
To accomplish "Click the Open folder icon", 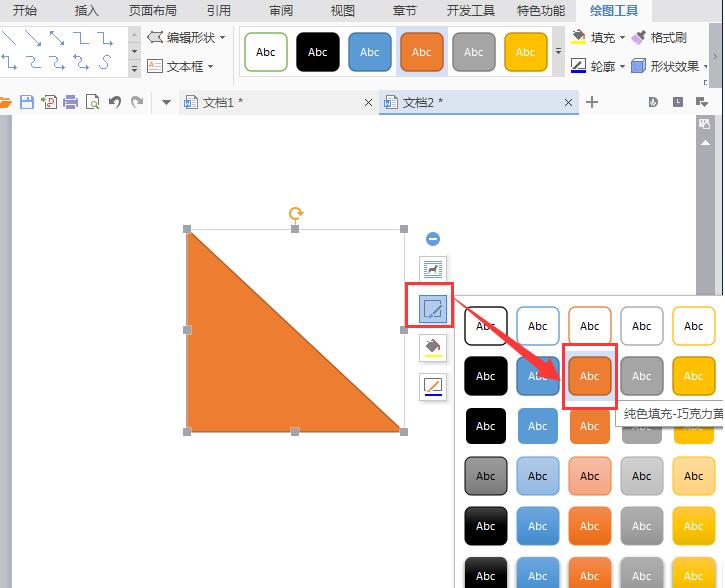I will point(5,102).
